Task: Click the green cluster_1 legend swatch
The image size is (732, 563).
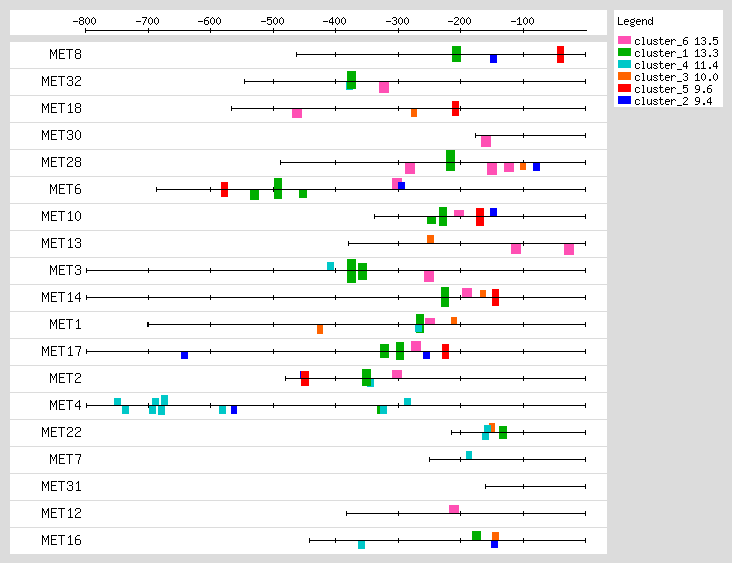Action: tap(624, 53)
